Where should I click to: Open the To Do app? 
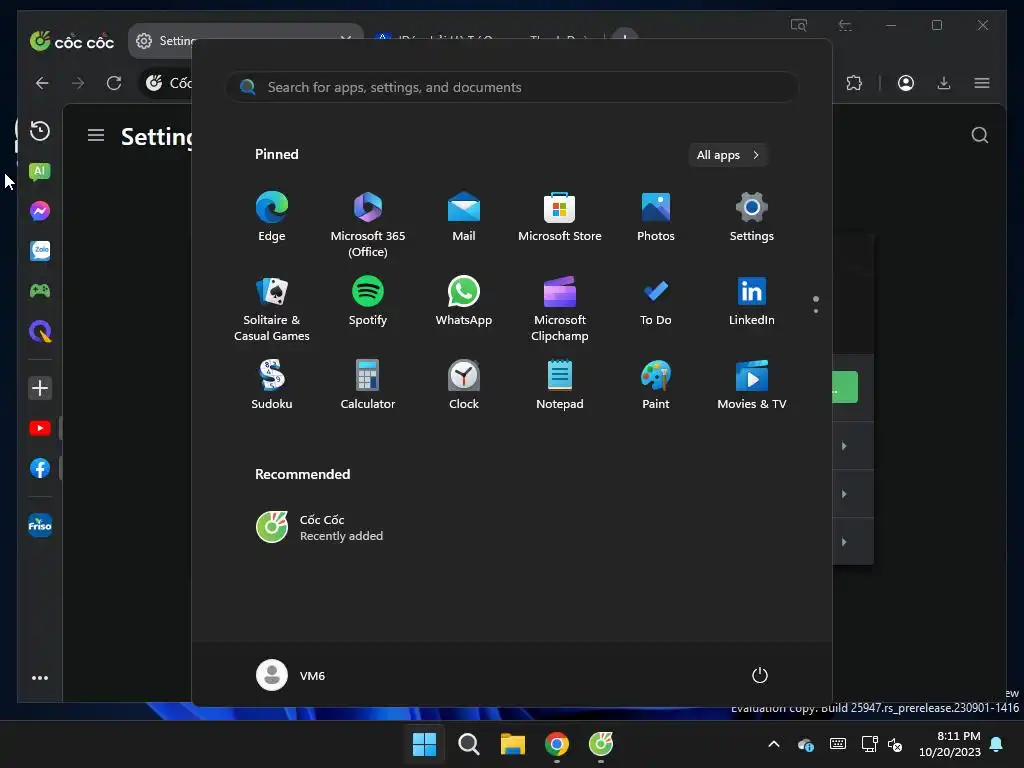point(656,301)
